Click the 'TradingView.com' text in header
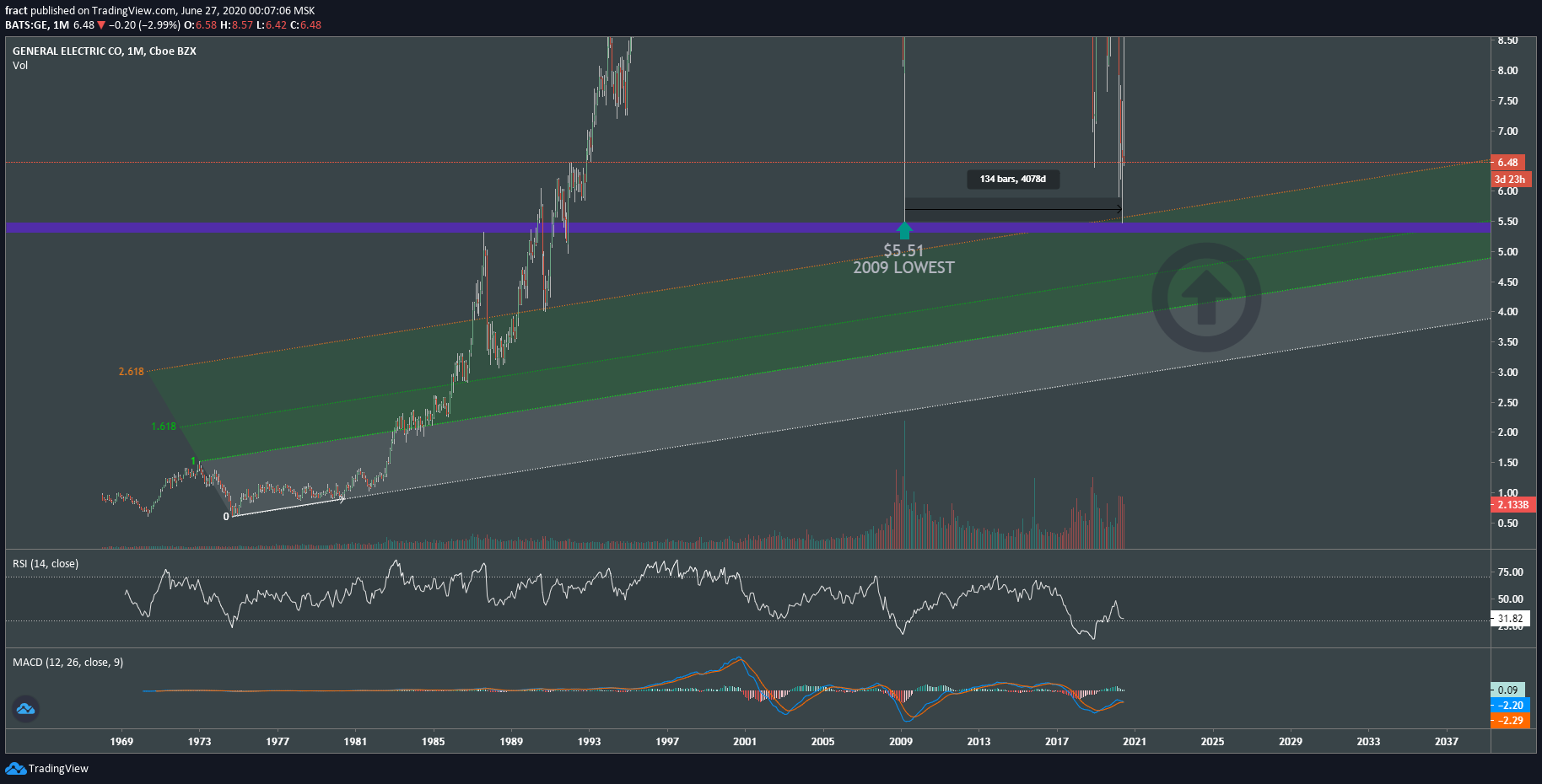The image size is (1542, 784). [133, 11]
